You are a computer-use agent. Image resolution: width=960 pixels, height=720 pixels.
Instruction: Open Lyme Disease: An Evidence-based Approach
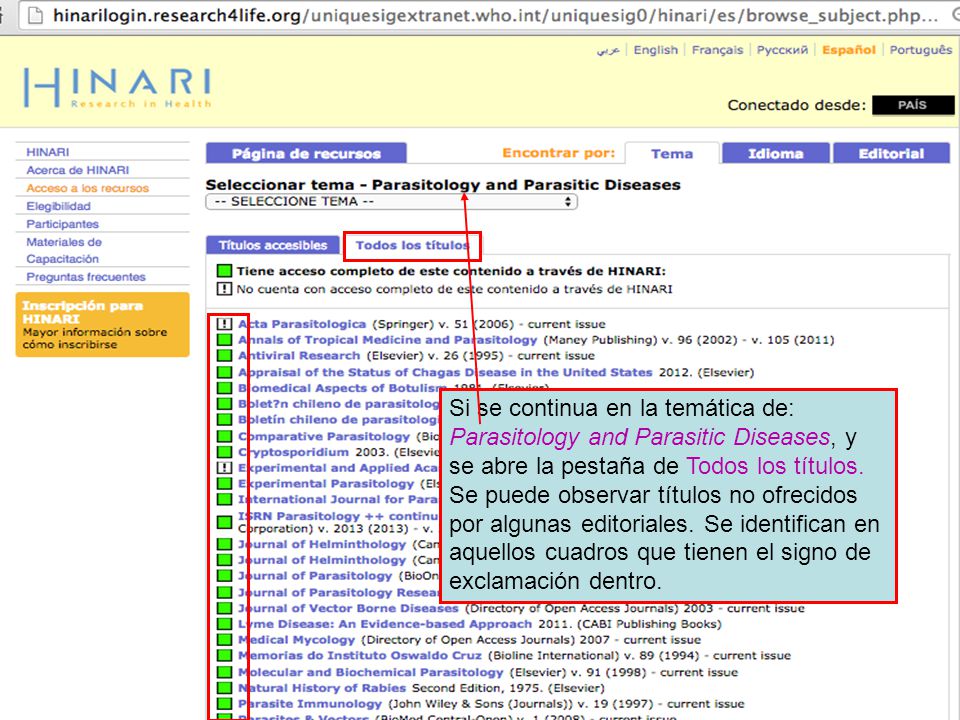point(385,624)
